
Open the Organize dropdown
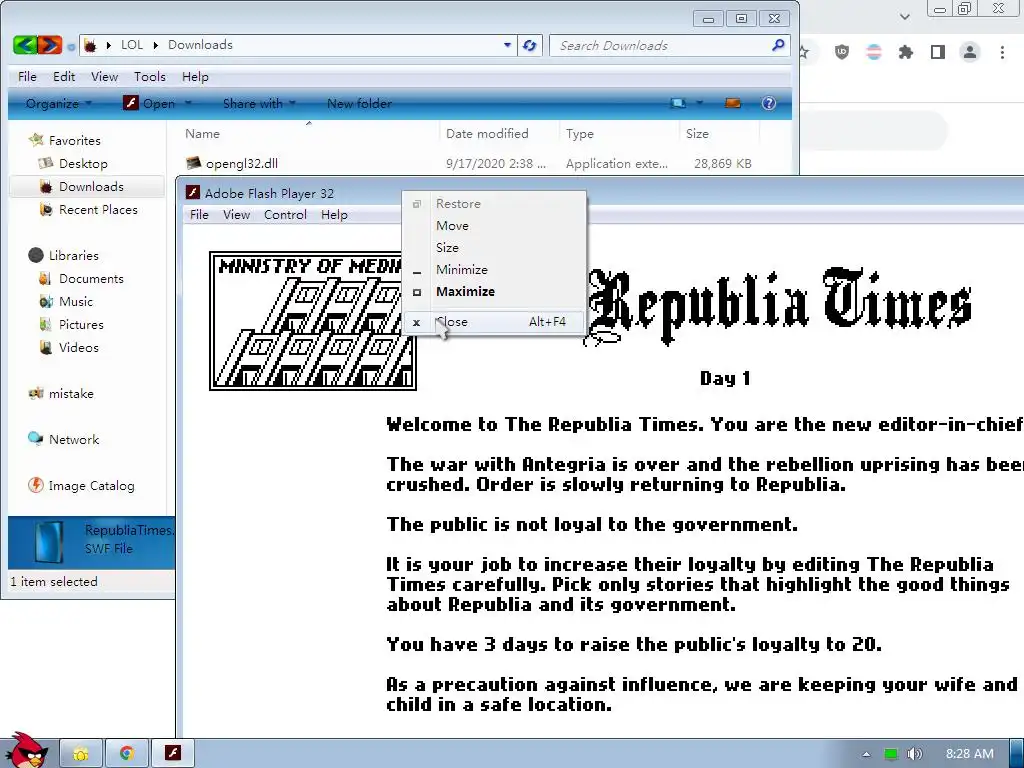pos(59,103)
